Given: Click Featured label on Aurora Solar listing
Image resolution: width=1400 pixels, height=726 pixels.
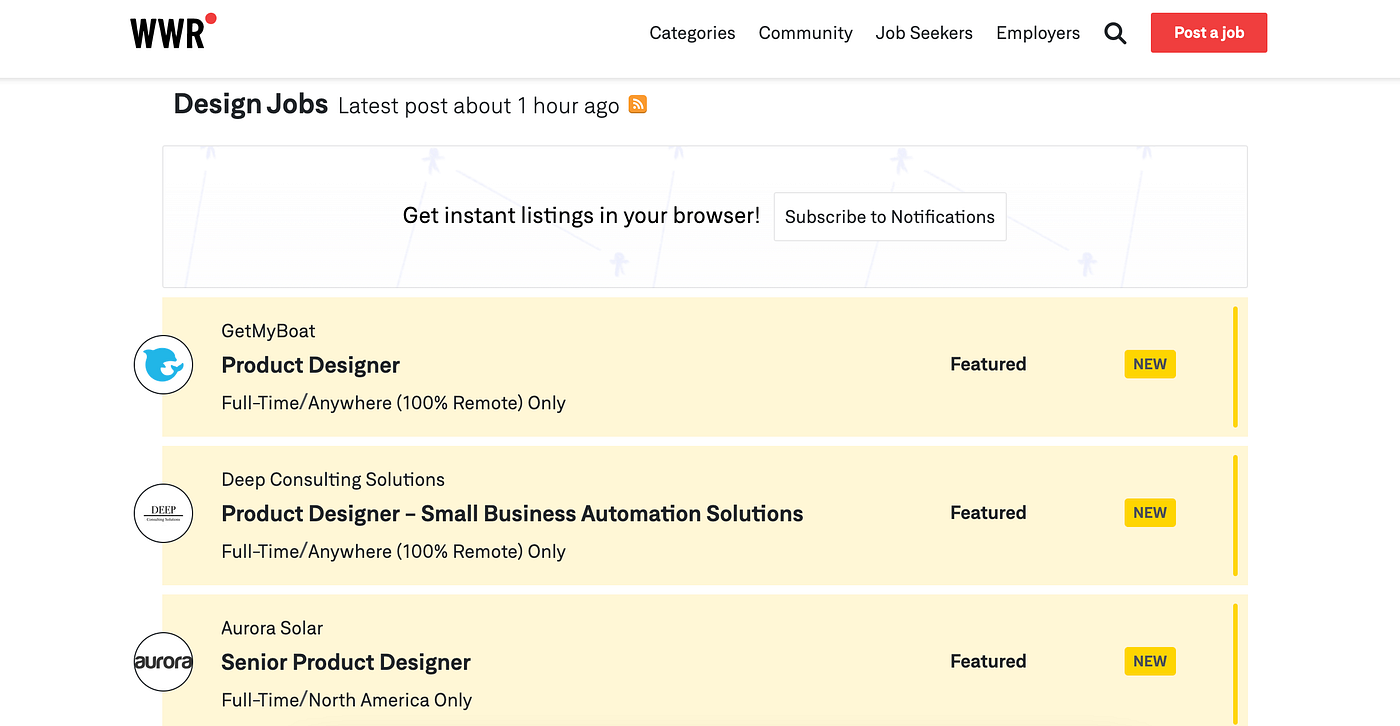Looking at the screenshot, I should pos(988,661).
